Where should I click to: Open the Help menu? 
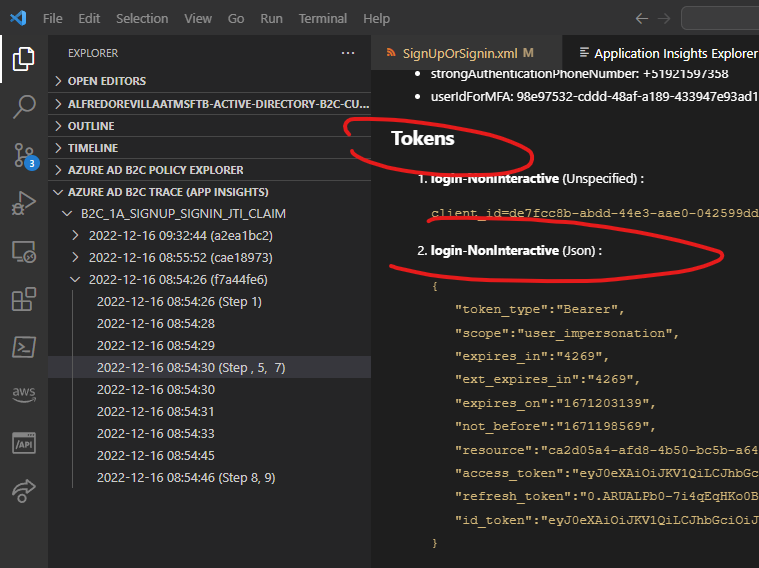(376, 18)
